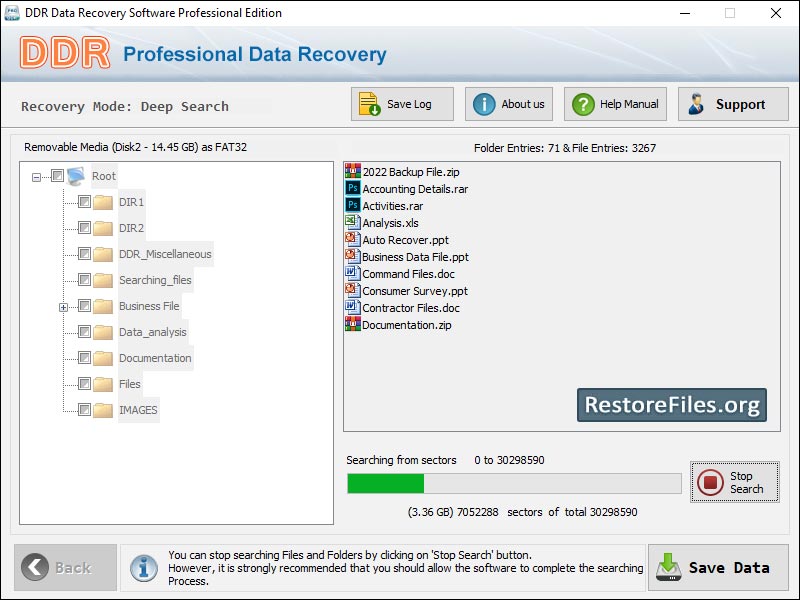This screenshot has height=600, width=800.
Task: Click the Support person icon
Action: (696, 105)
